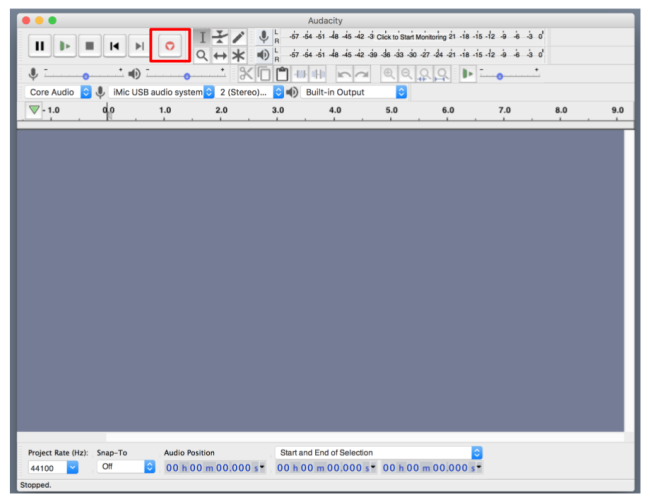
Task: Open the selection end format arrow
Action: click(x=479, y=467)
